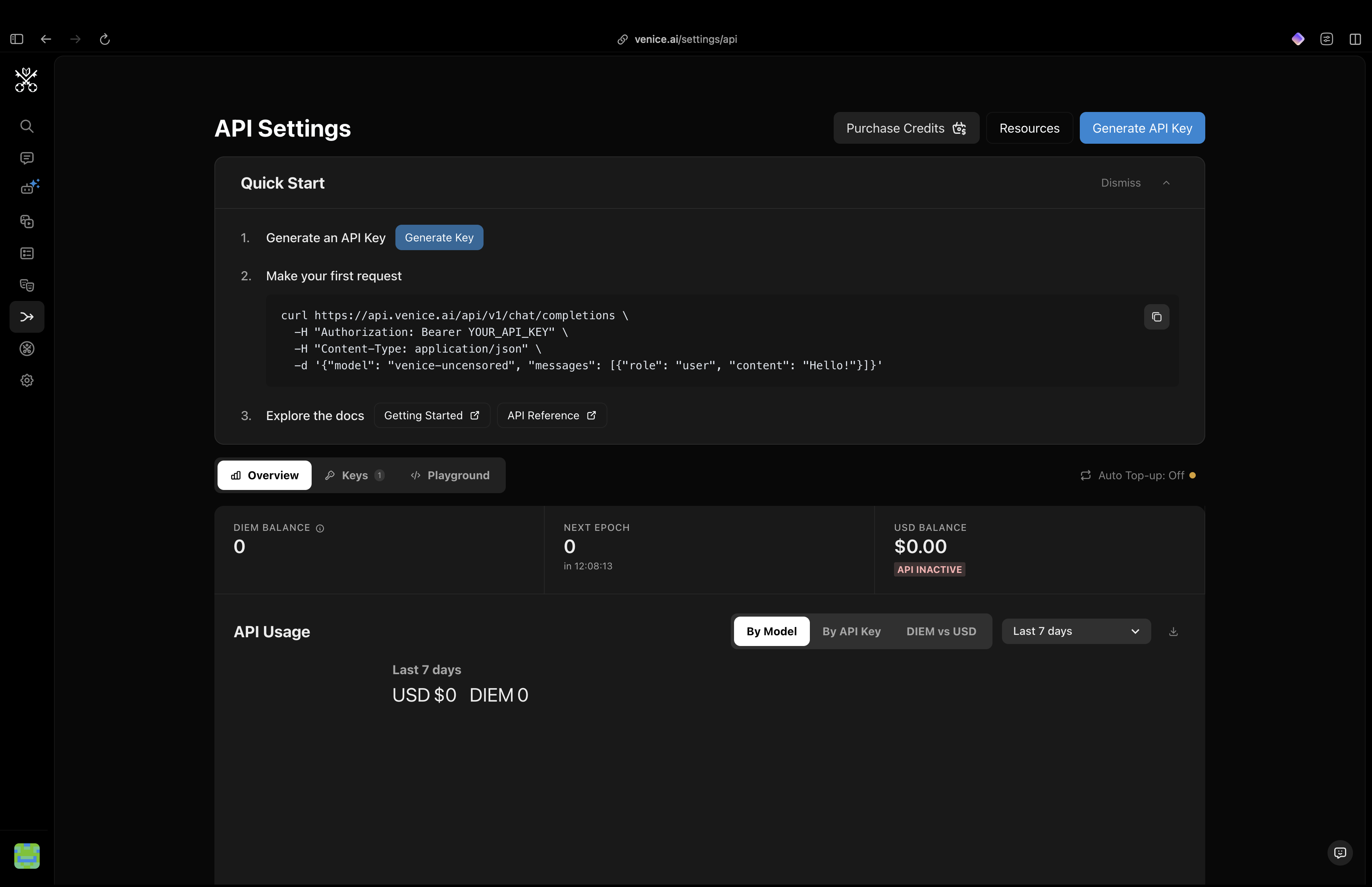Open the Resources button
Screen dimensions: 1372x887
tap(1029, 128)
